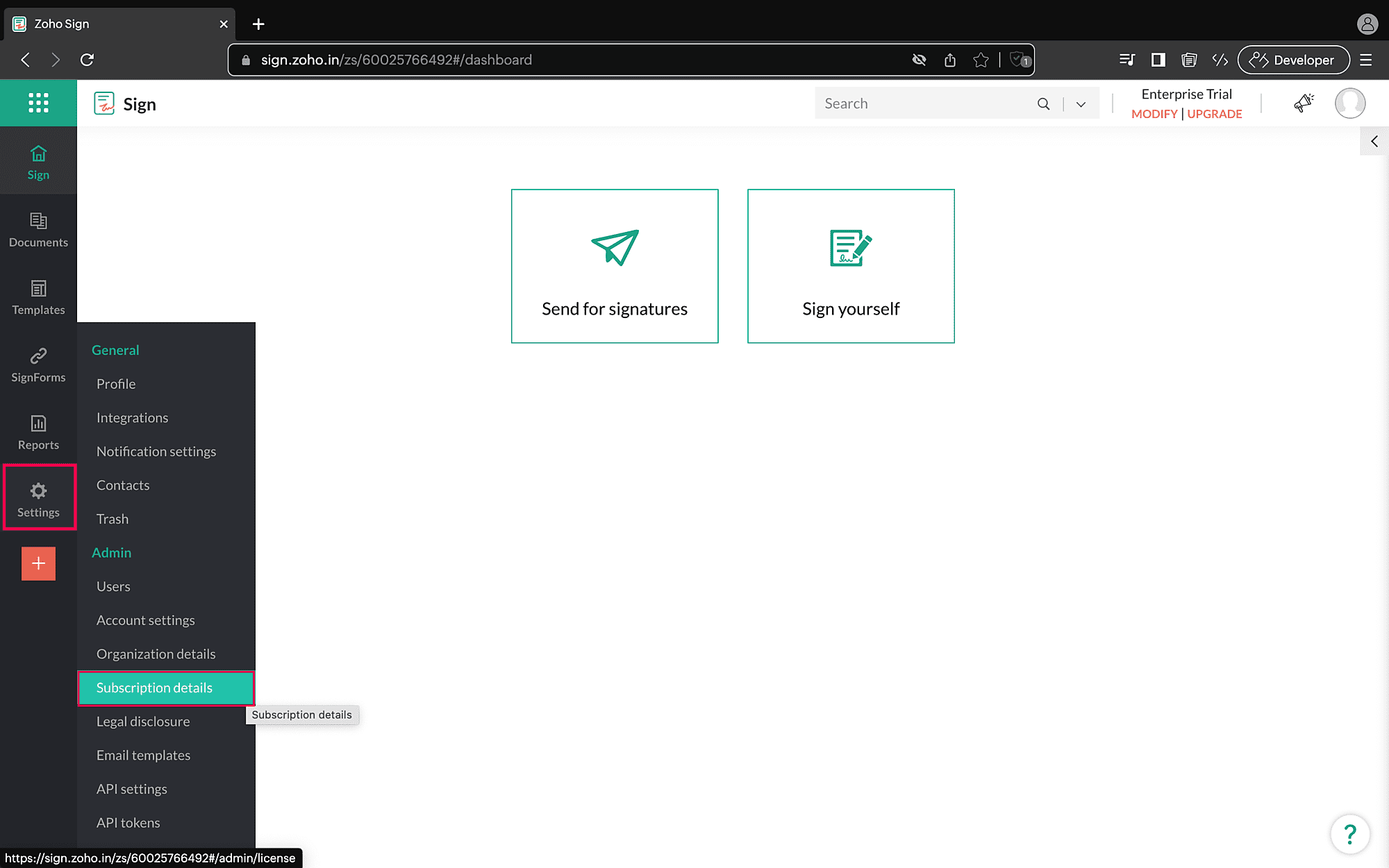
Task: Open Templates in the sidebar
Action: [x=38, y=297]
